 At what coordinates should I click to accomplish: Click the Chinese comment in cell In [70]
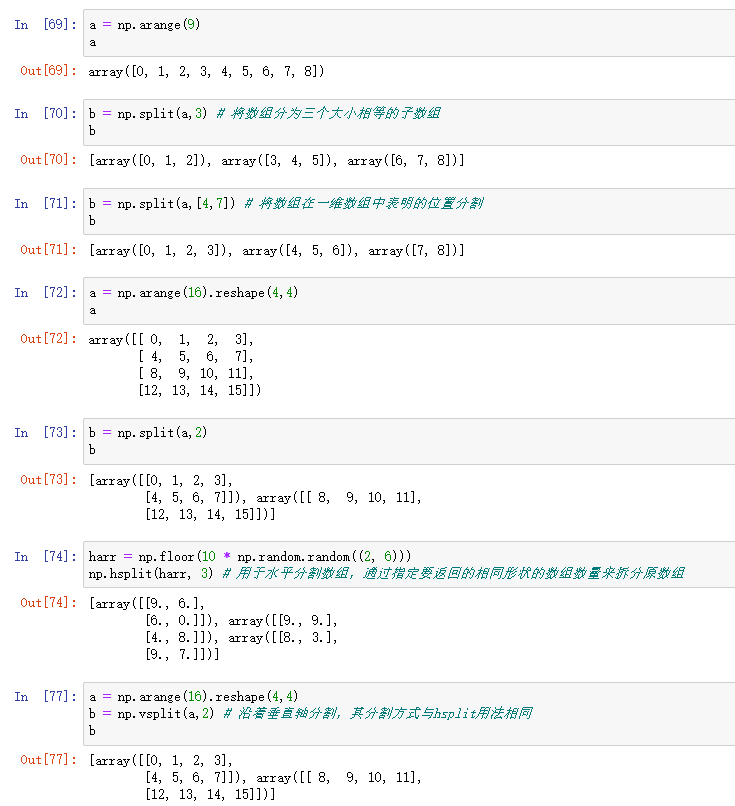pyautogui.click(x=328, y=113)
